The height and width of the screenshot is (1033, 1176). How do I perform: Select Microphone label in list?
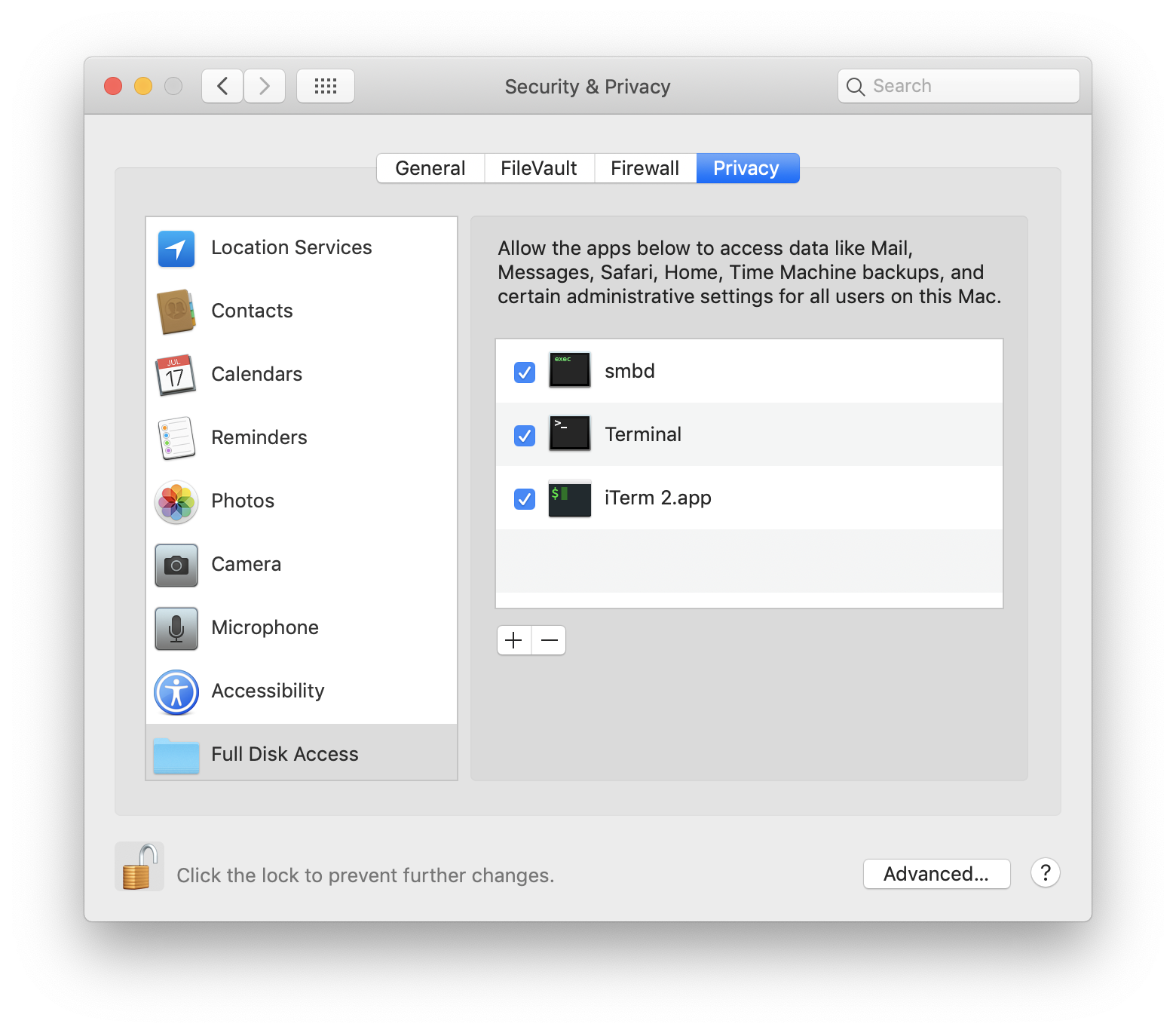pos(265,627)
